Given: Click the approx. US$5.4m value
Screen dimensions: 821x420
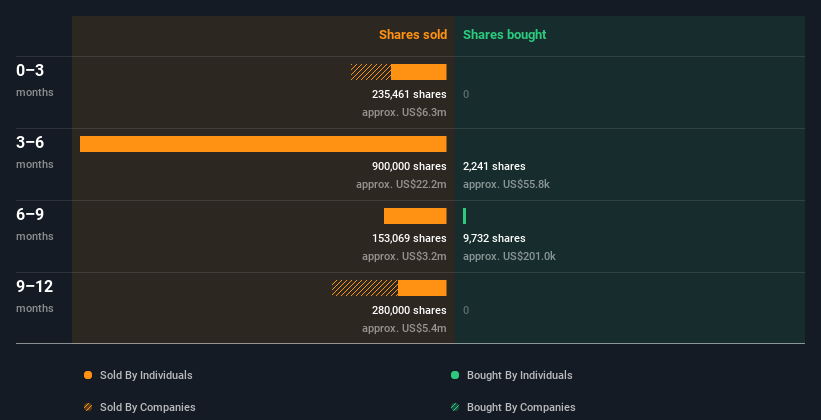Looking at the screenshot, I should pos(404,328).
